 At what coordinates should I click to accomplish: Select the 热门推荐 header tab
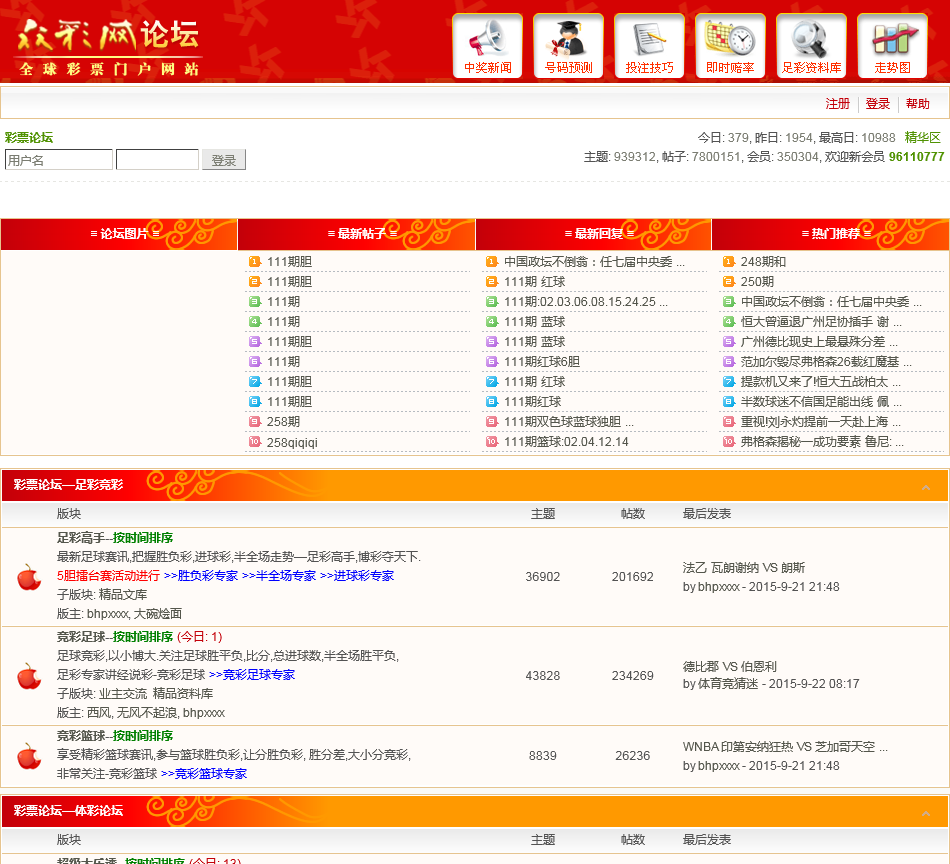(830, 234)
